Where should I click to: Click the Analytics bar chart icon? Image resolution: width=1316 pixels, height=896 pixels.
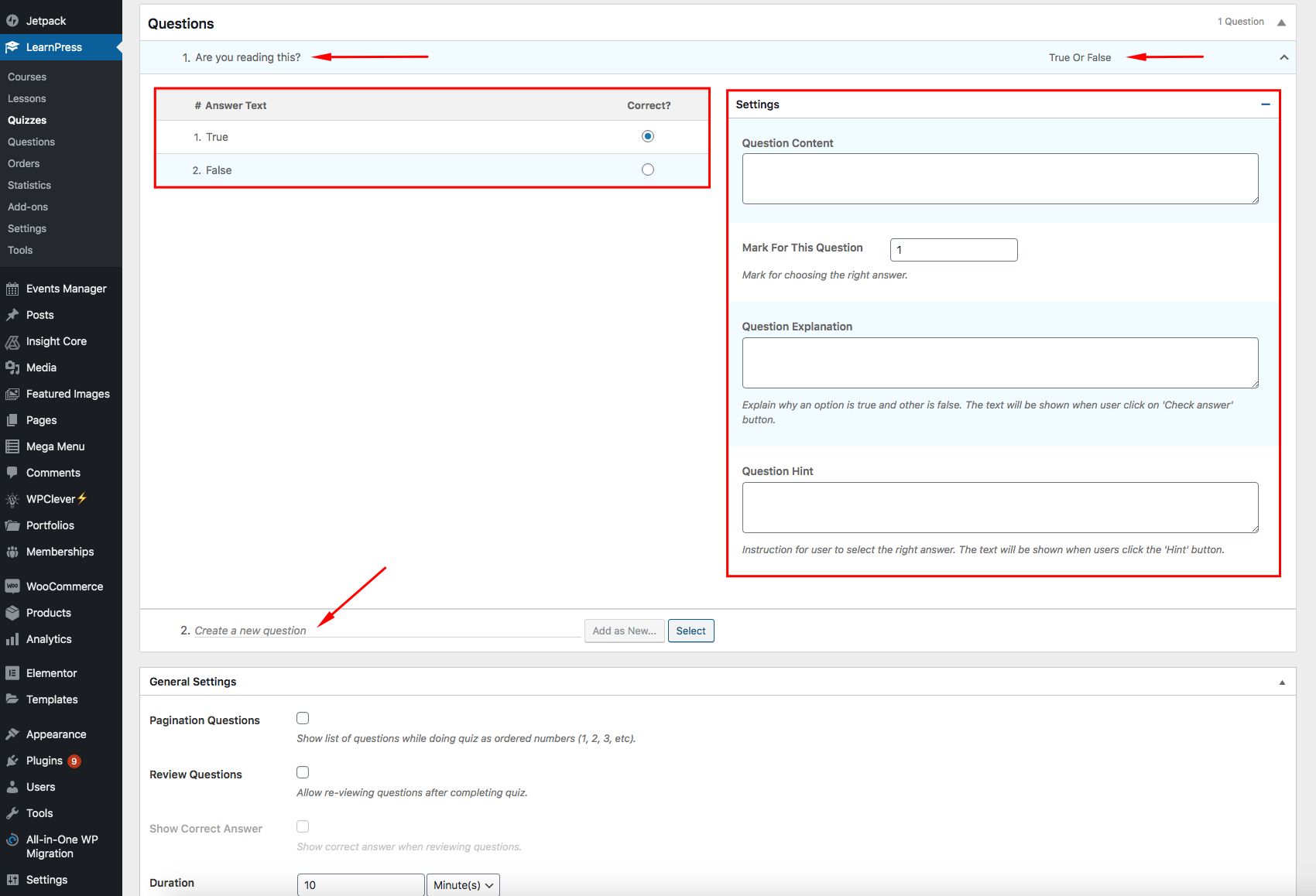(x=12, y=639)
